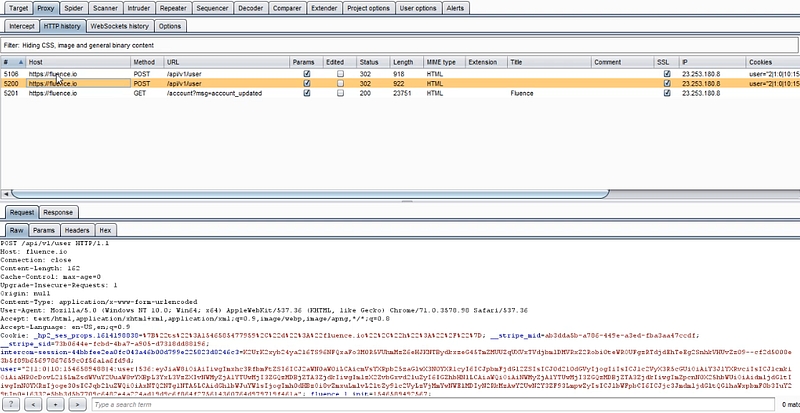Toggle Params checkbox for request 5106
The height and width of the screenshot is (413, 800).
click(x=307, y=74)
